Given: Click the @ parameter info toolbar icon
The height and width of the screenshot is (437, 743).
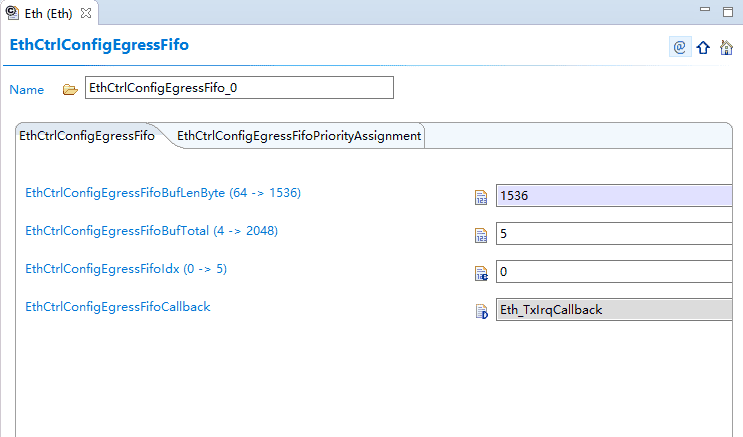Looking at the screenshot, I should point(680,47).
